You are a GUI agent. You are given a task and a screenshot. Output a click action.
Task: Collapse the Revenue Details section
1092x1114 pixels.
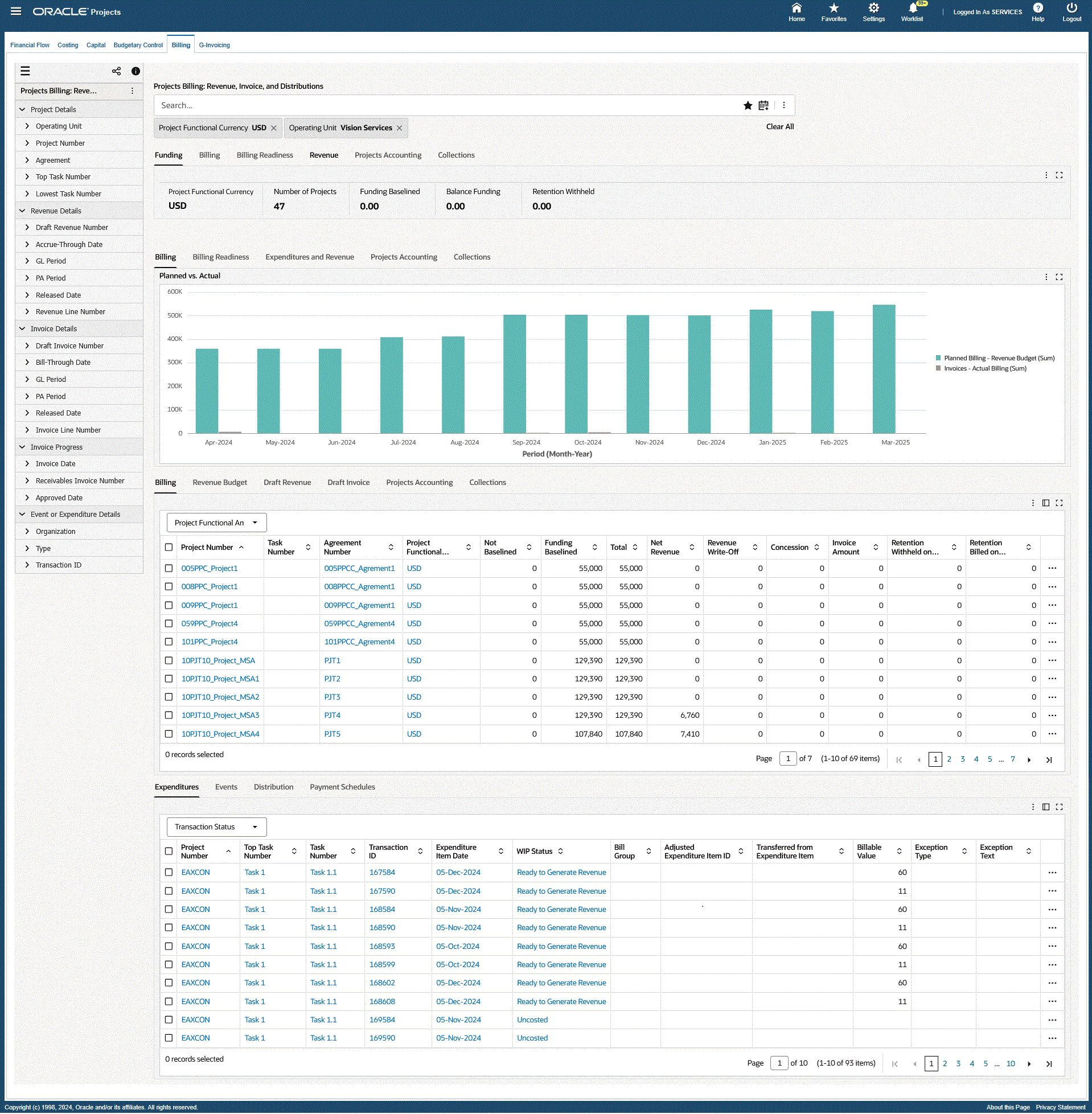coord(22,211)
